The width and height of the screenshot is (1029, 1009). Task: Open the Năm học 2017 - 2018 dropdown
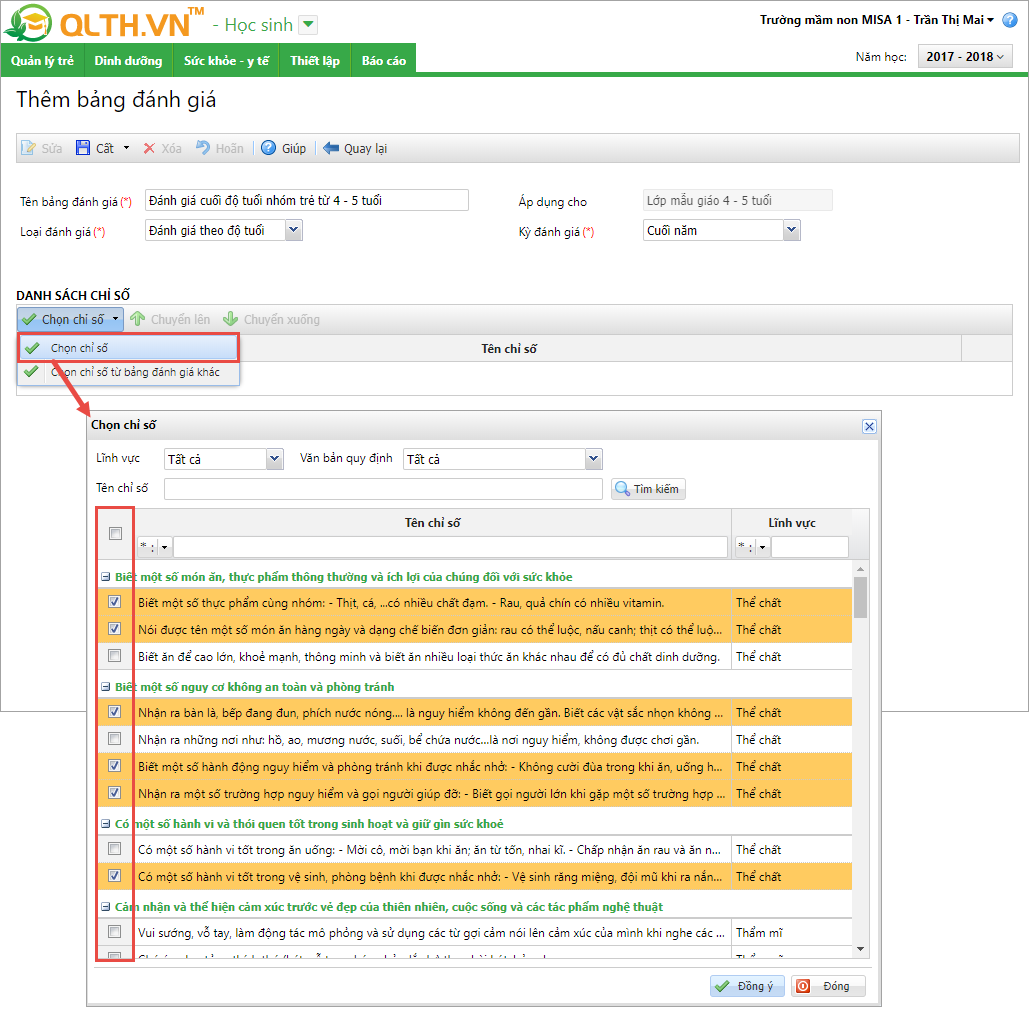tap(965, 56)
